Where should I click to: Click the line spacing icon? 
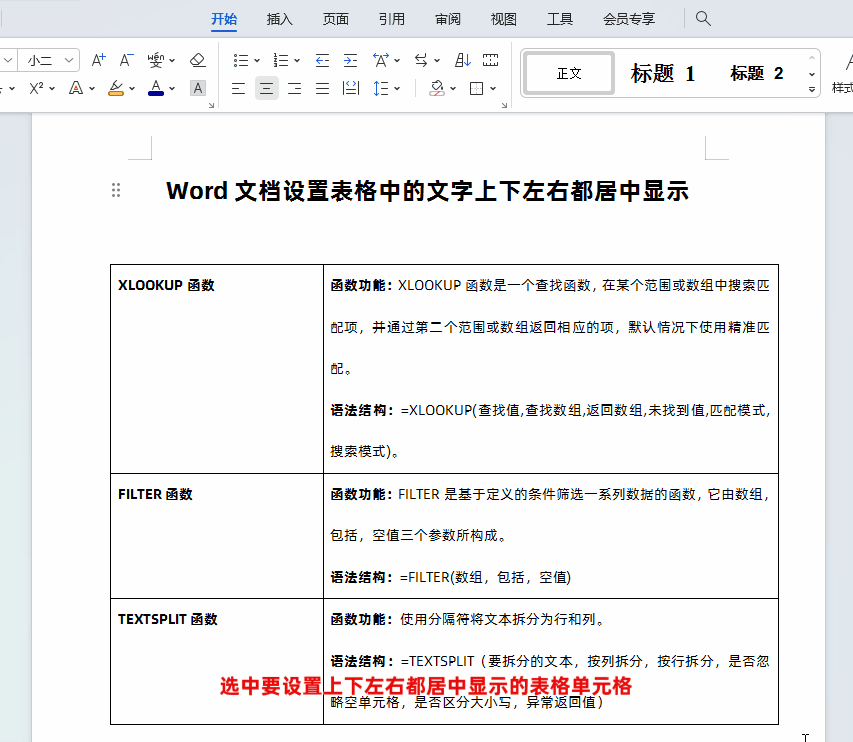click(381, 88)
